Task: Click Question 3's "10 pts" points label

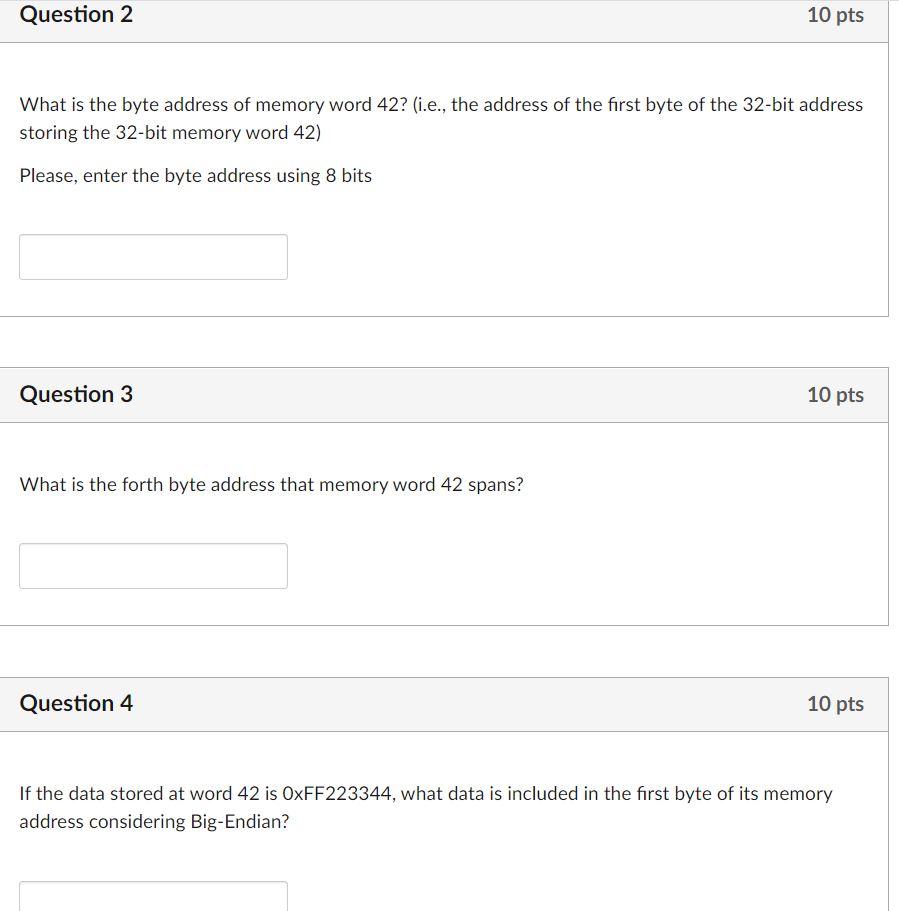Action: (x=835, y=394)
